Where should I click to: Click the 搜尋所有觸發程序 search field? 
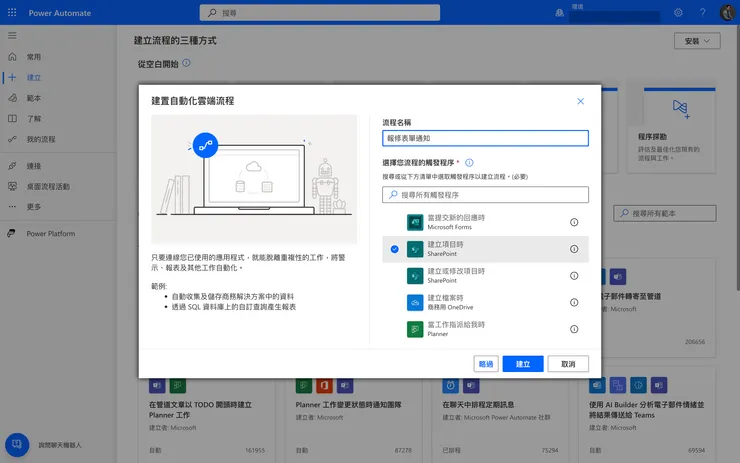pos(485,194)
